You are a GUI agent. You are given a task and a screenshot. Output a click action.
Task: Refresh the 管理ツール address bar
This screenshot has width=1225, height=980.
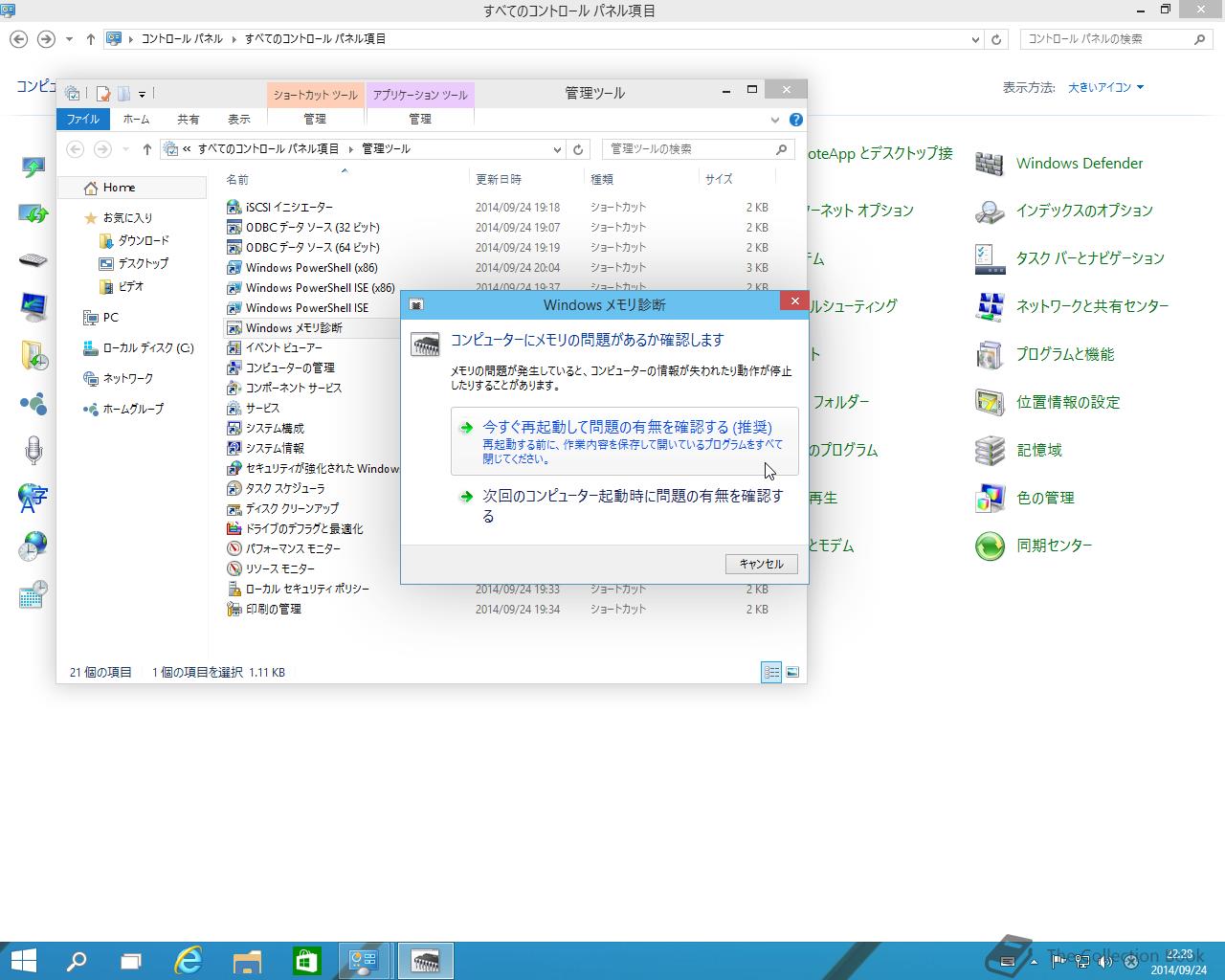pyautogui.click(x=578, y=149)
